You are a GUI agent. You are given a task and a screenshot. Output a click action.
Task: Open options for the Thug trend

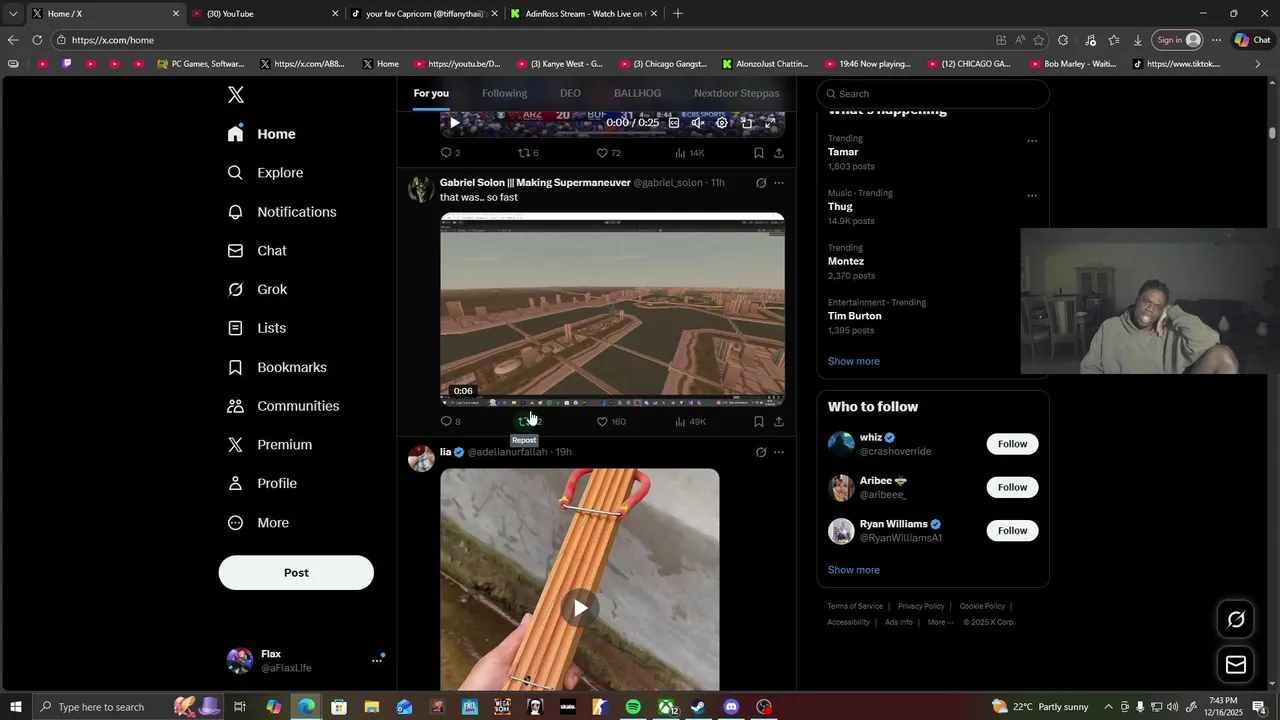1032,196
